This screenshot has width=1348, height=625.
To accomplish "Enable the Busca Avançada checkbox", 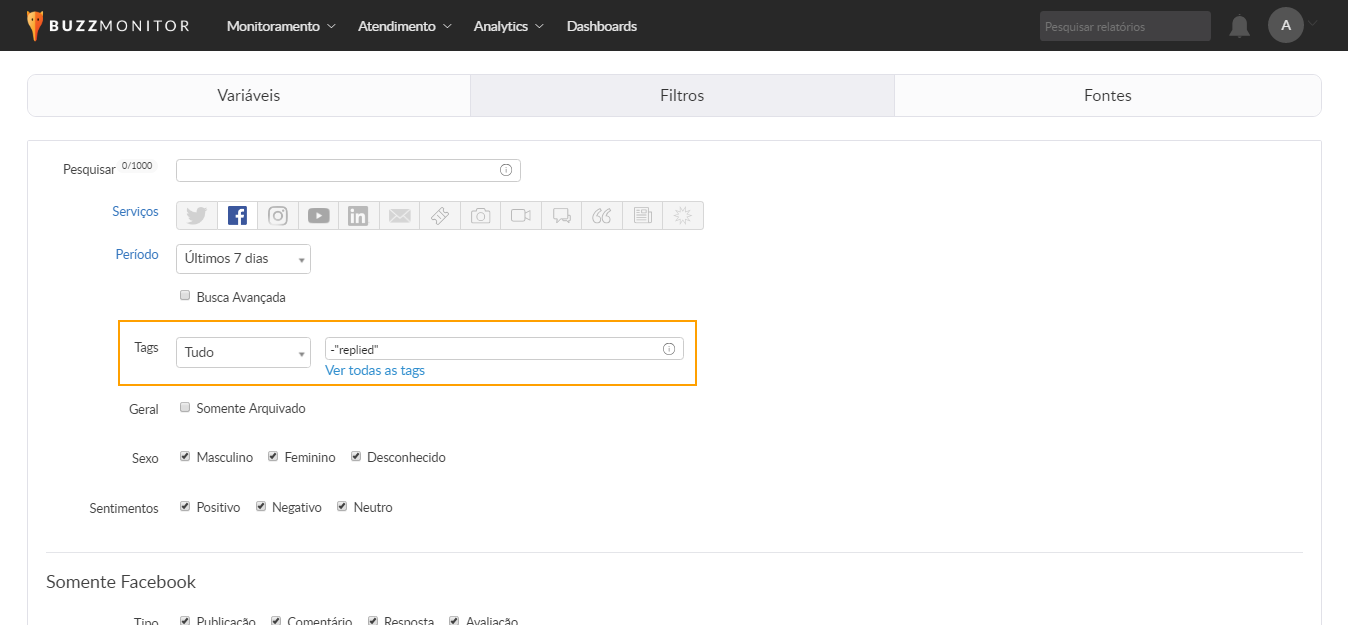I will click(x=185, y=296).
